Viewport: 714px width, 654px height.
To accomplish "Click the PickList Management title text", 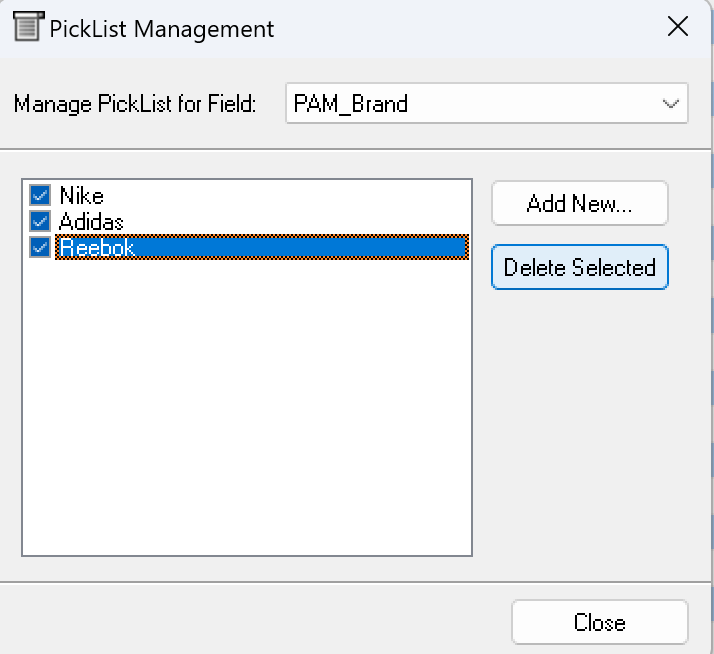I will tap(162, 28).
